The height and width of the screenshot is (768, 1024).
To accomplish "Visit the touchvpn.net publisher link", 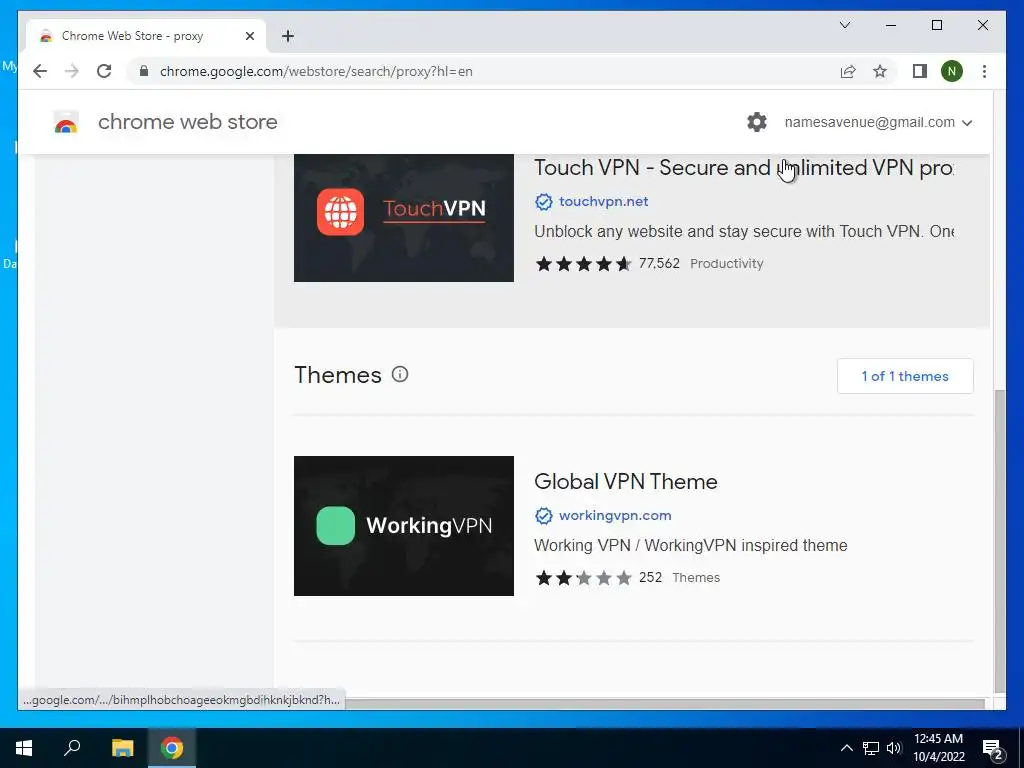I will click(x=603, y=201).
